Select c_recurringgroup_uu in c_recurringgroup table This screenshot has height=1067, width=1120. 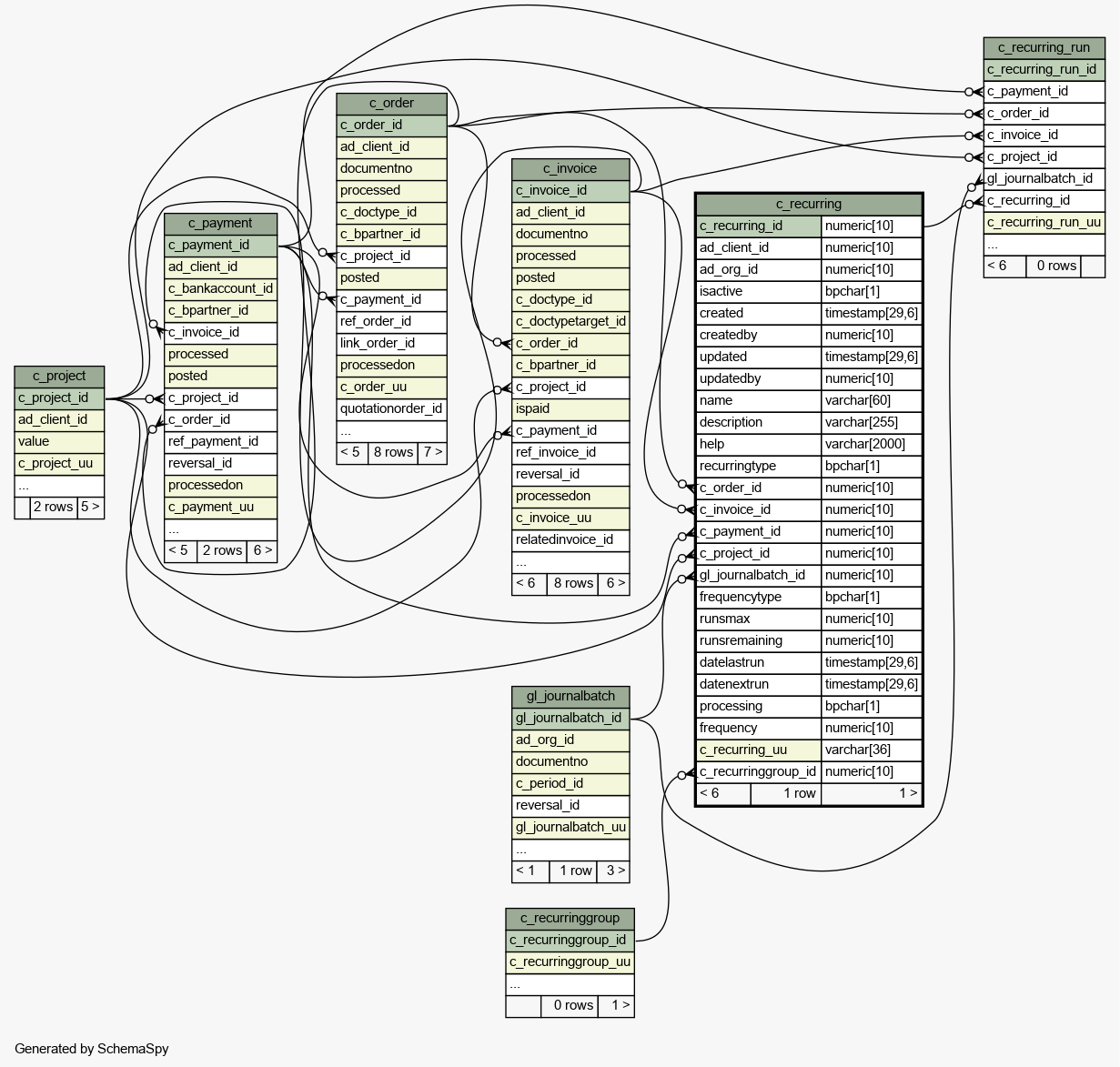pyautogui.click(x=570, y=962)
